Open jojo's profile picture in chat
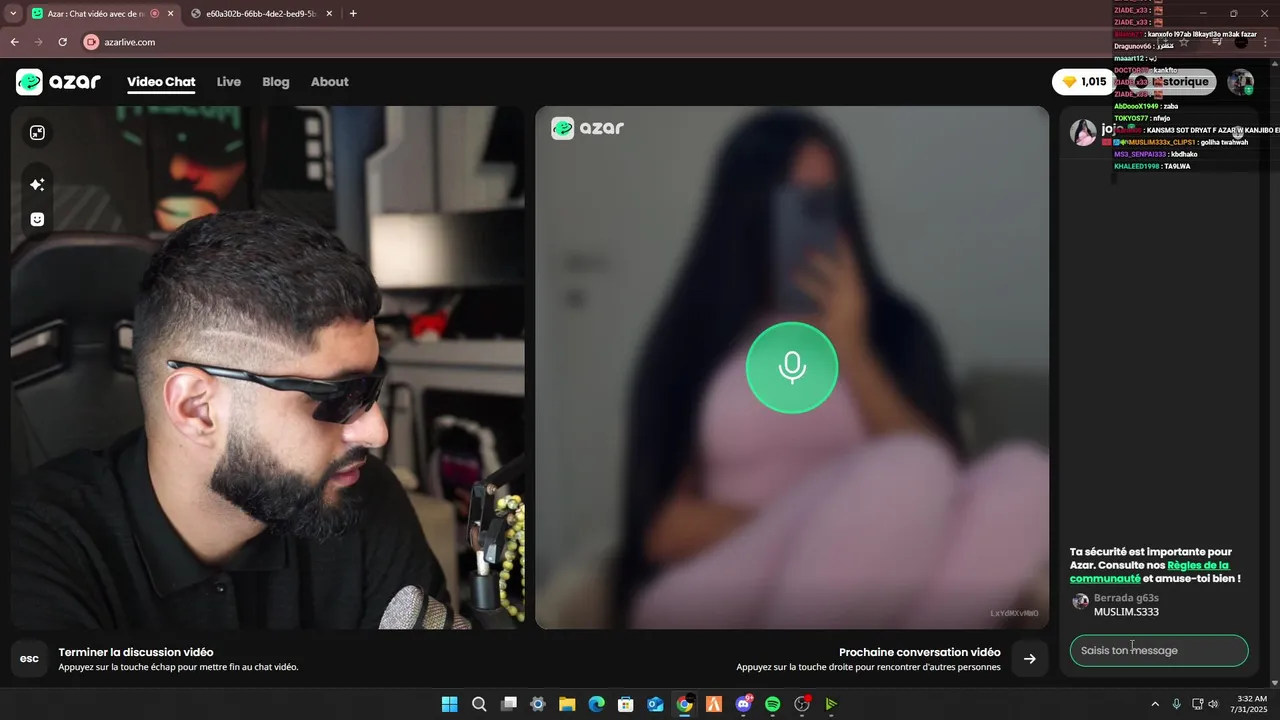 point(1083,132)
